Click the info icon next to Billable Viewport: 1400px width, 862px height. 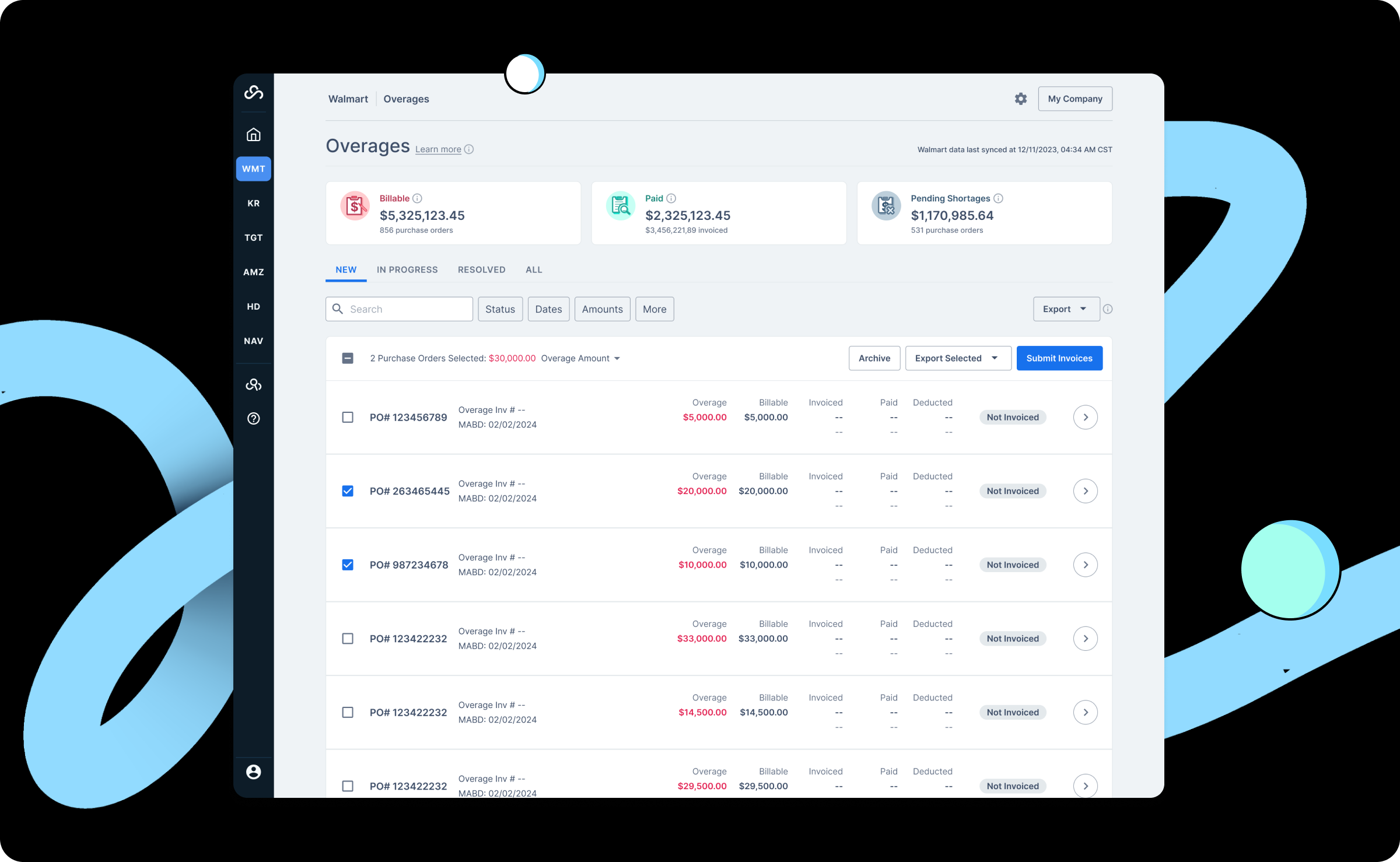click(417, 198)
